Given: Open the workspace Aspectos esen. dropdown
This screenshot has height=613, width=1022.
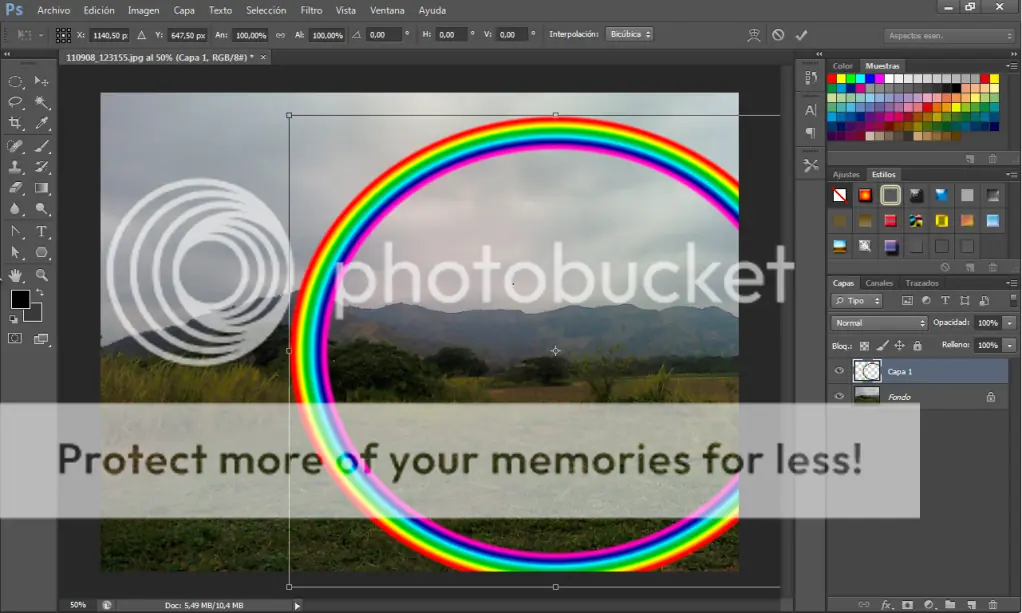Looking at the screenshot, I should click(949, 35).
